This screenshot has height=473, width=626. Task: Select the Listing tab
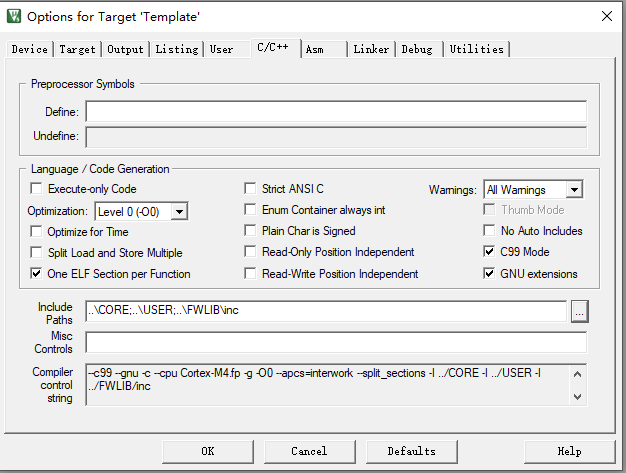click(x=176, y=49)
